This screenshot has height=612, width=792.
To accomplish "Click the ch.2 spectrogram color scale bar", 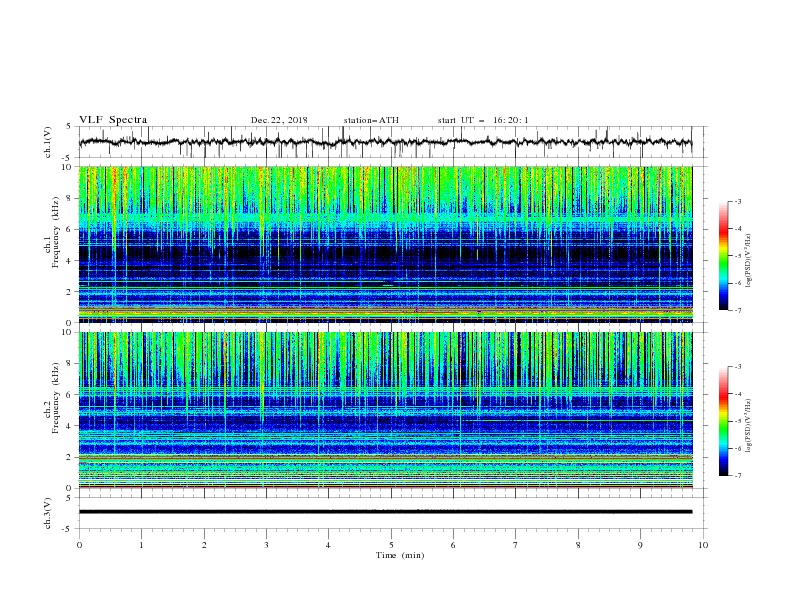I will (x=723, y=421).
